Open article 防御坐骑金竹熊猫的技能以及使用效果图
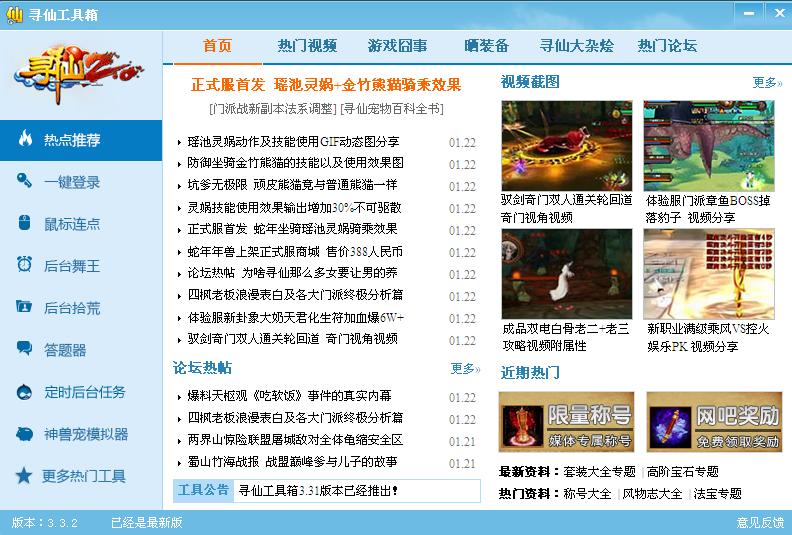Viewport: 792px width, 535px height. click(x=295, y=163)
